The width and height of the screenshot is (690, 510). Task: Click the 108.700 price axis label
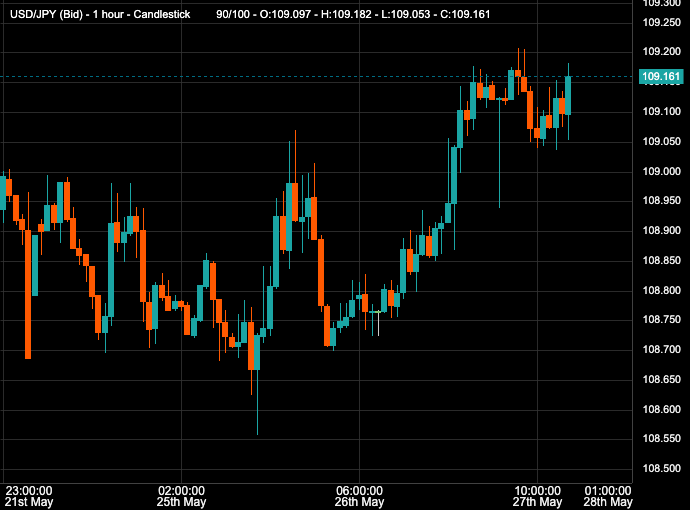point(661,349)
